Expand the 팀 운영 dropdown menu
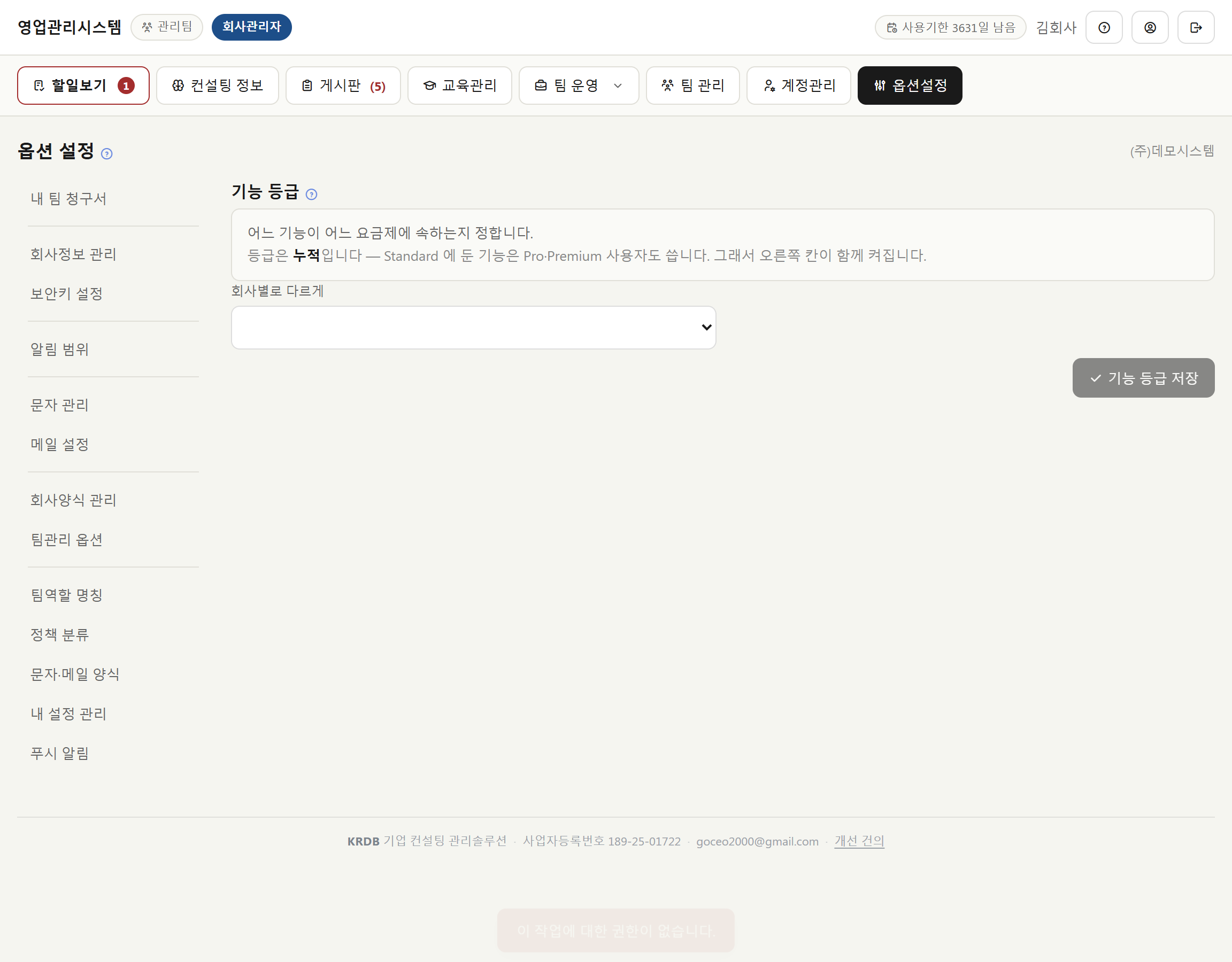 point(579,85)
